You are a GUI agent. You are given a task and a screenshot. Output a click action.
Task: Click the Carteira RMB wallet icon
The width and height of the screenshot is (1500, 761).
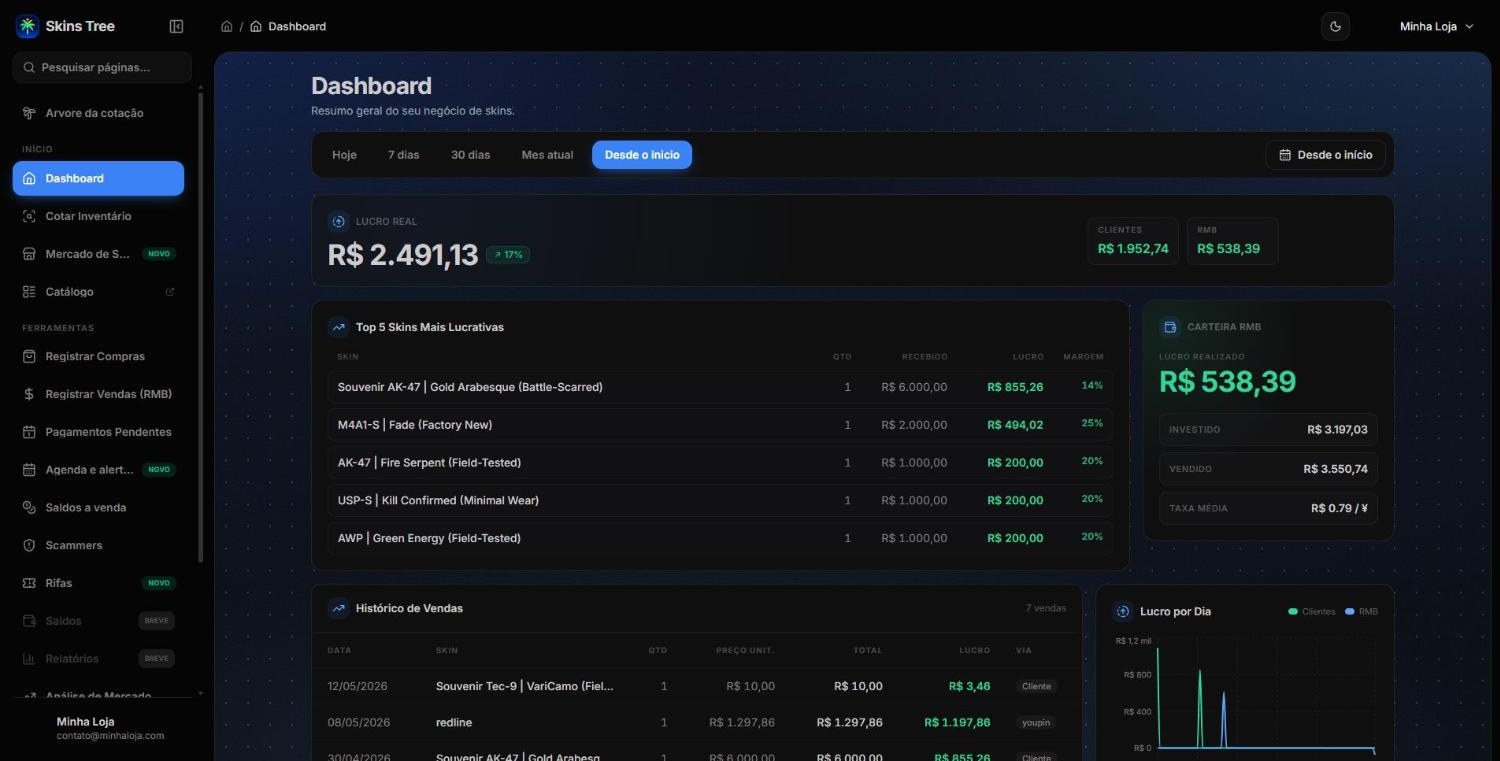pos(1169,327)
